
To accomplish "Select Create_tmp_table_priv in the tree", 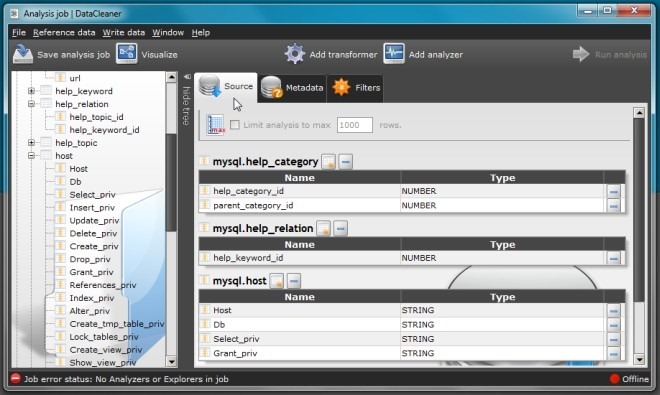I will point(117,324).
